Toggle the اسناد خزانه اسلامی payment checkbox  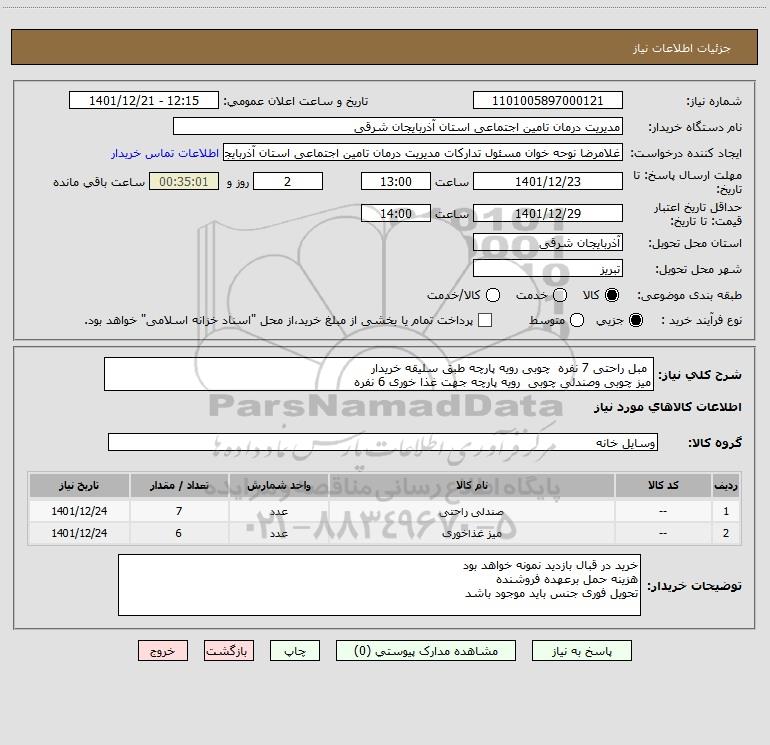pyautogui.click(x=485, y=320)
